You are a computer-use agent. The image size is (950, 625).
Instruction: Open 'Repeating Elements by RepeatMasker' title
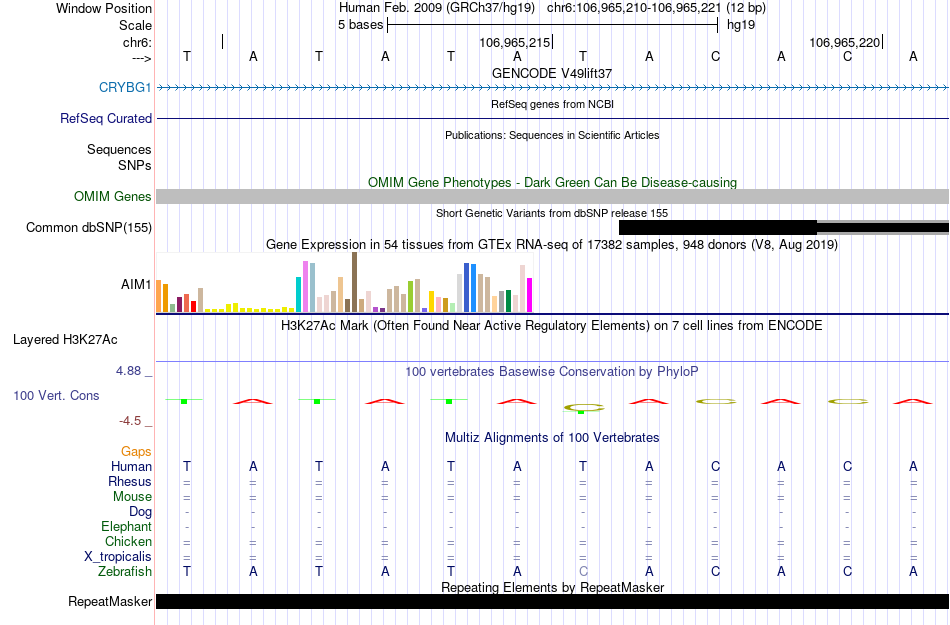pos(552,587)
